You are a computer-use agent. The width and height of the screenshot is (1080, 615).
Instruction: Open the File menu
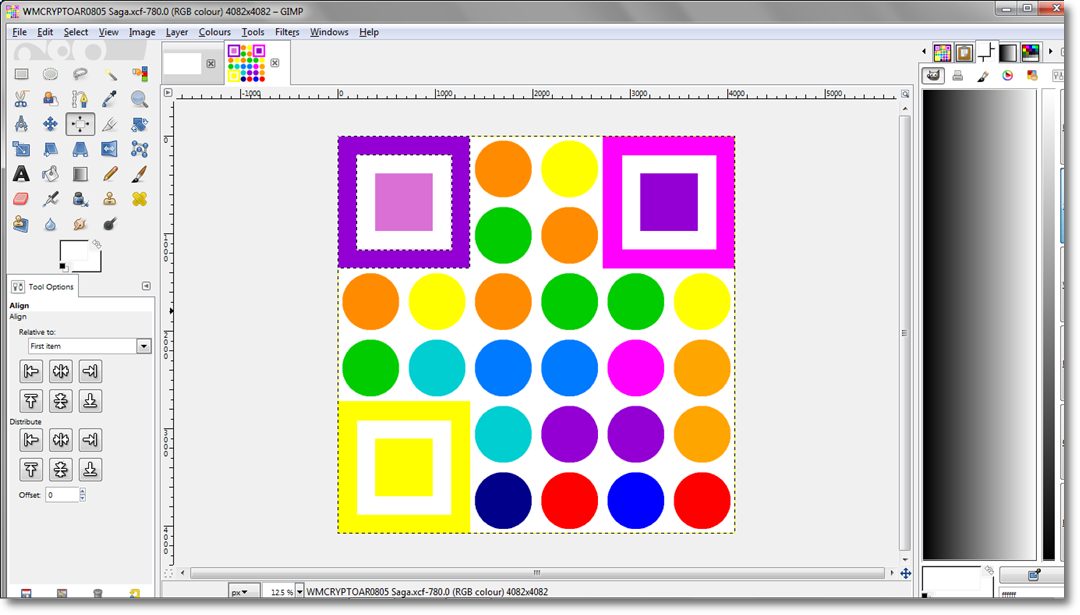19,32
